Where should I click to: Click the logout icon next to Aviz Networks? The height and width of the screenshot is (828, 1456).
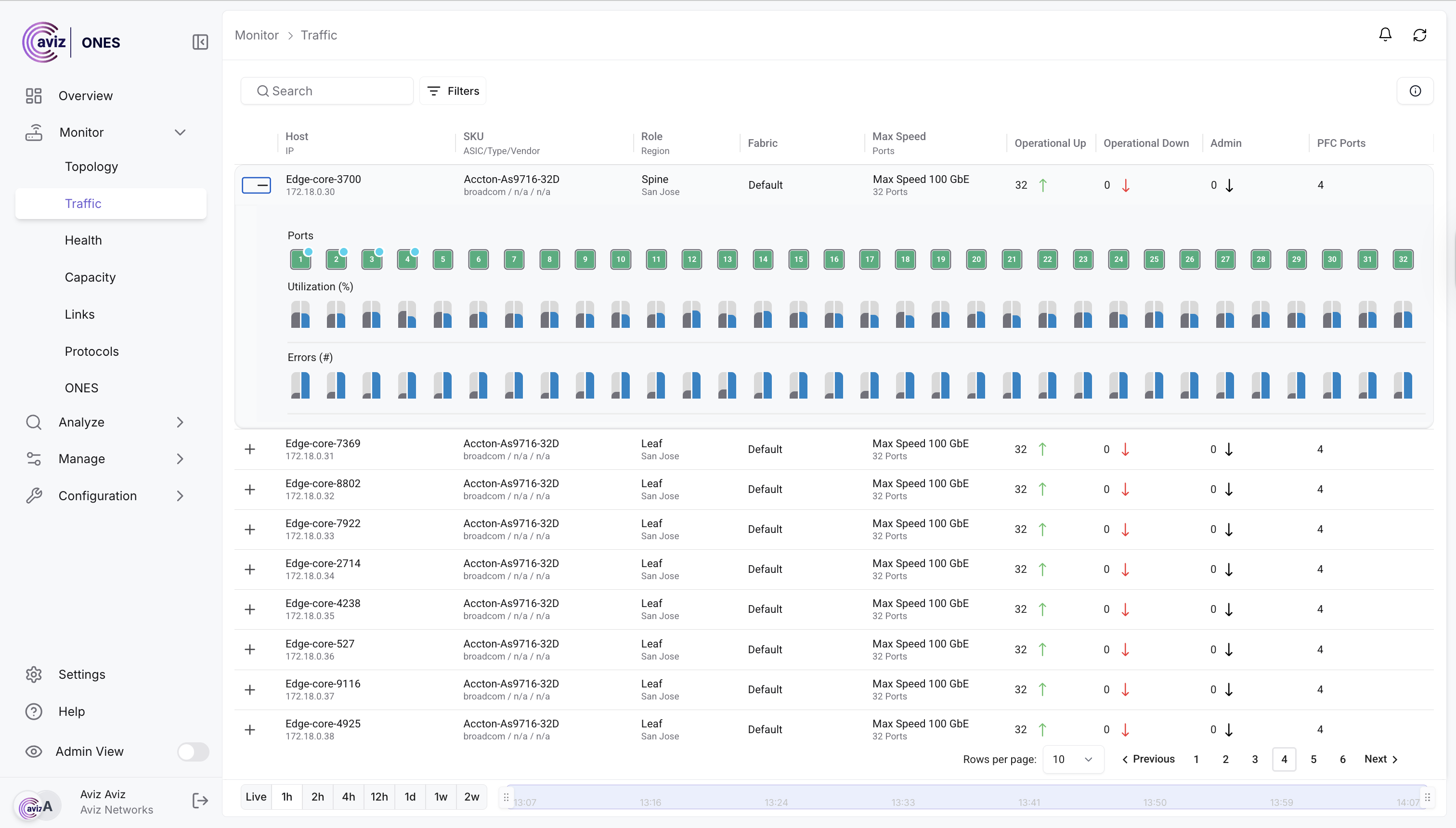pyautogui.click(x=200, y=801)
